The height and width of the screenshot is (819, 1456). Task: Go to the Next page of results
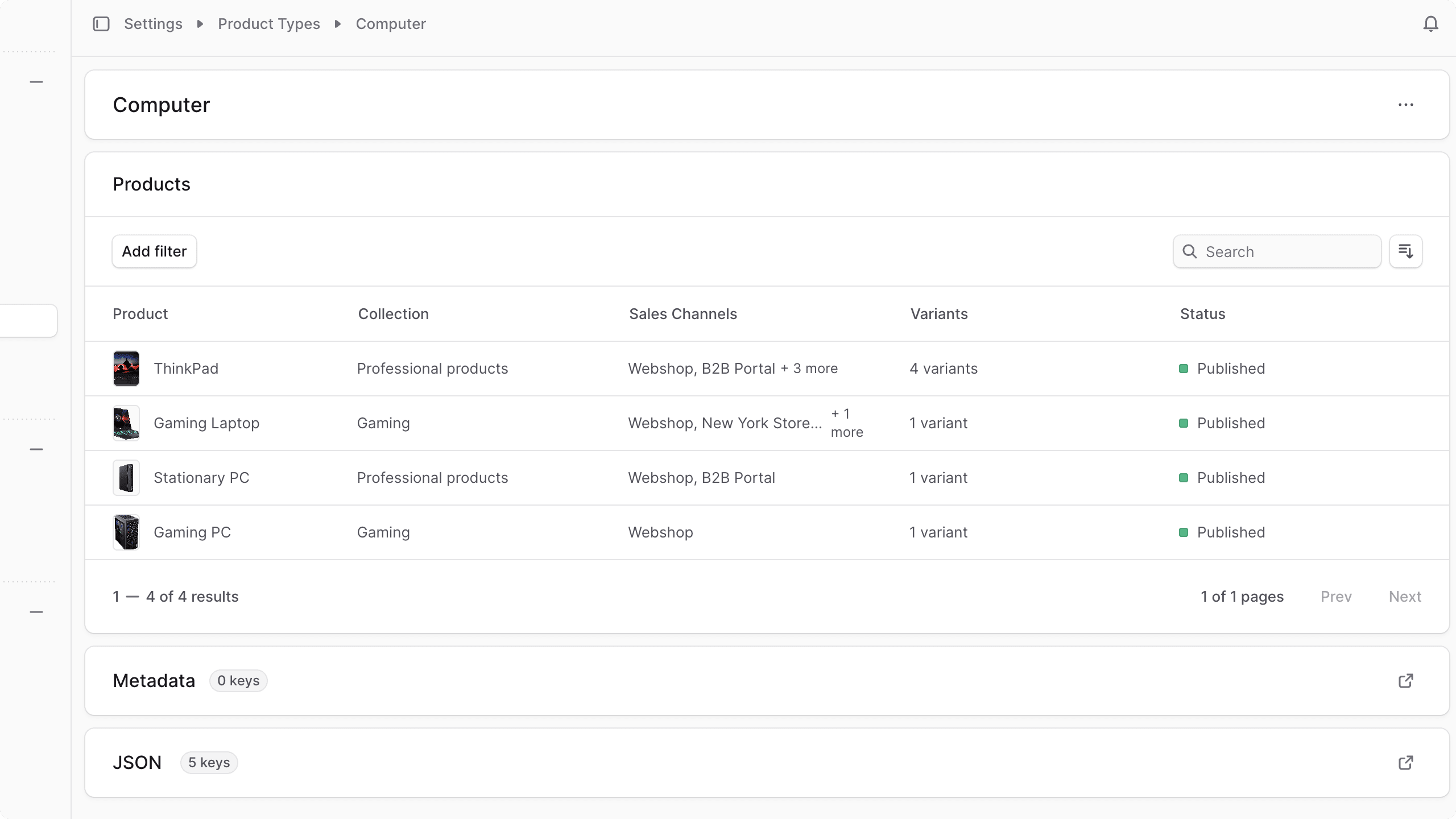pyautogui.click(x=1405, y=596)
